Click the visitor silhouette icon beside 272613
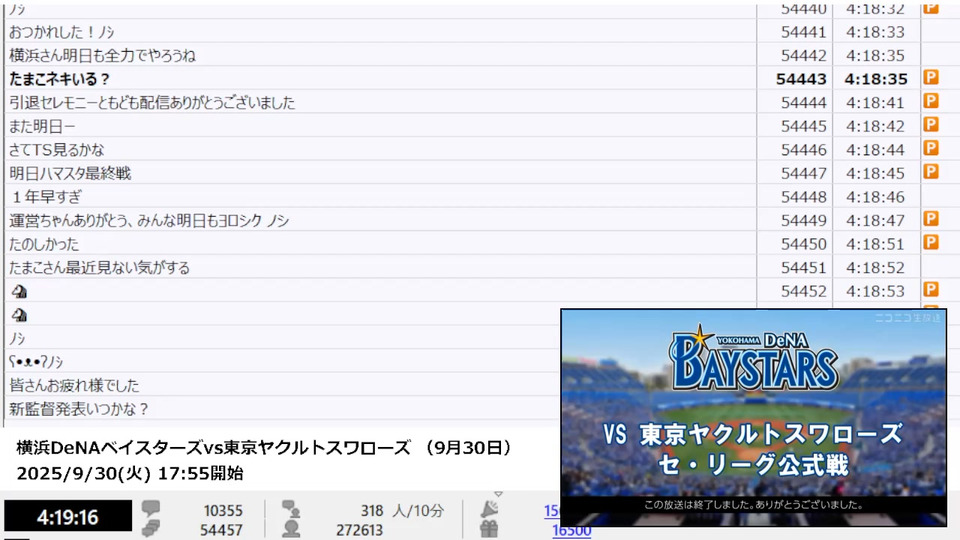 coord(291,528)
